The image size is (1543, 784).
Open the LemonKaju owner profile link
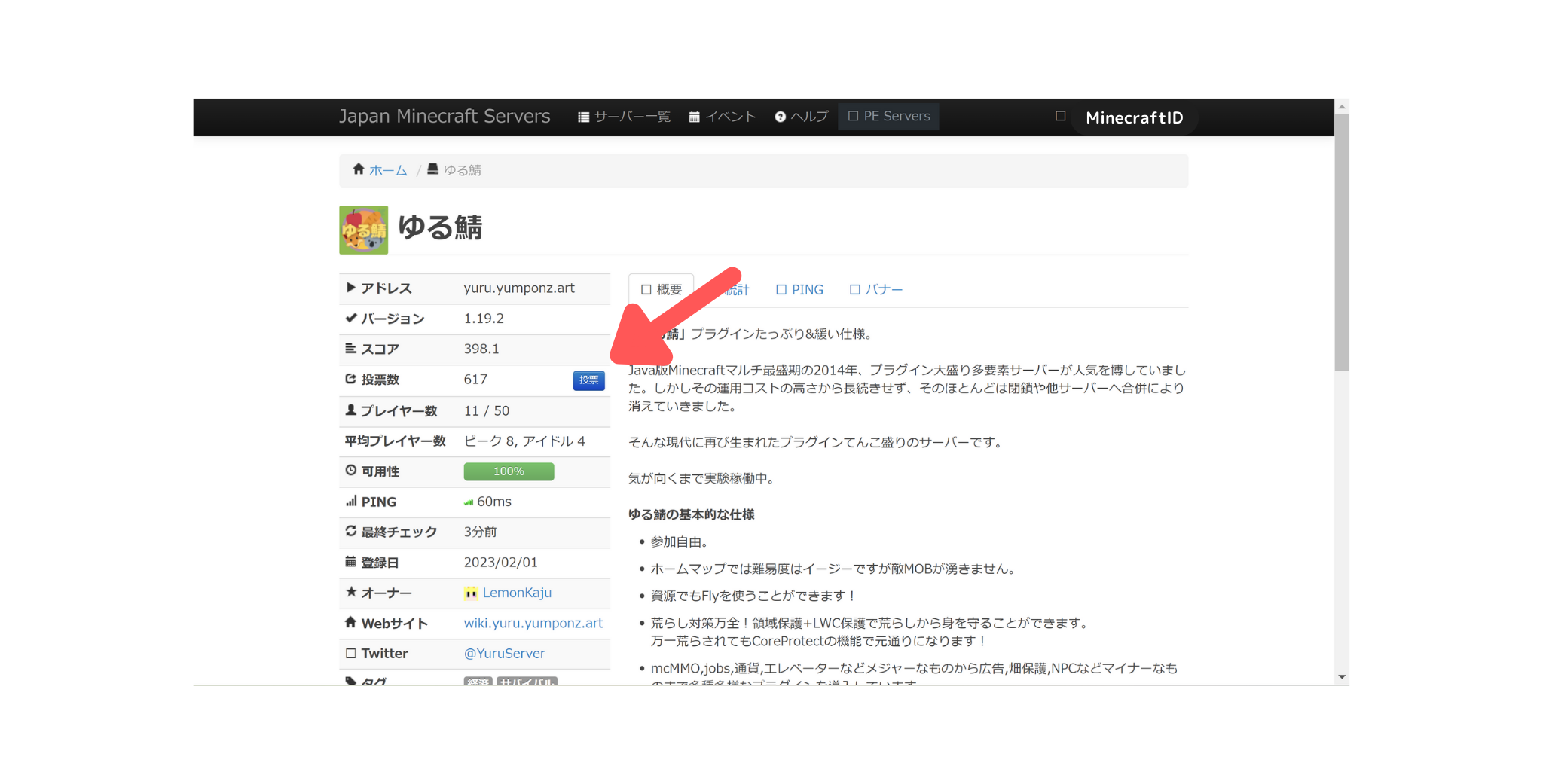click(x=517, y=593)
